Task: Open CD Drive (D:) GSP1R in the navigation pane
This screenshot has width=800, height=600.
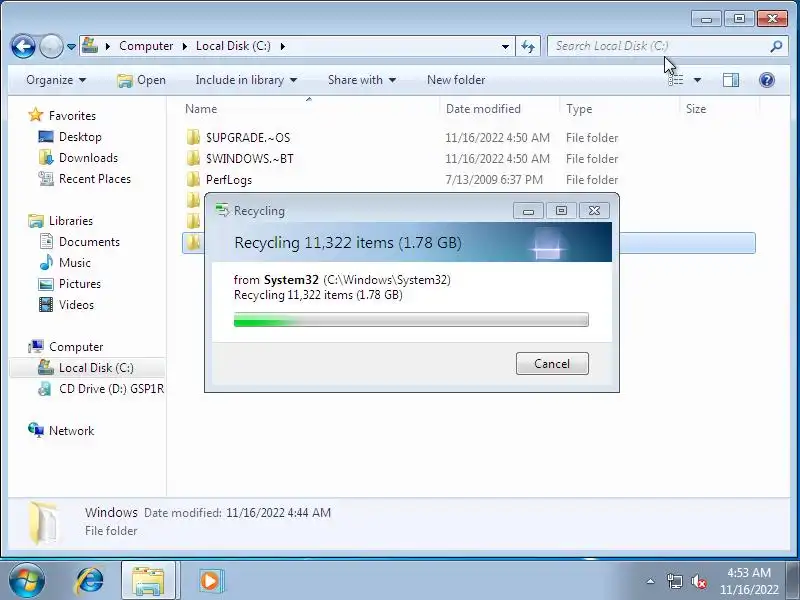Action: coord(111,389)
